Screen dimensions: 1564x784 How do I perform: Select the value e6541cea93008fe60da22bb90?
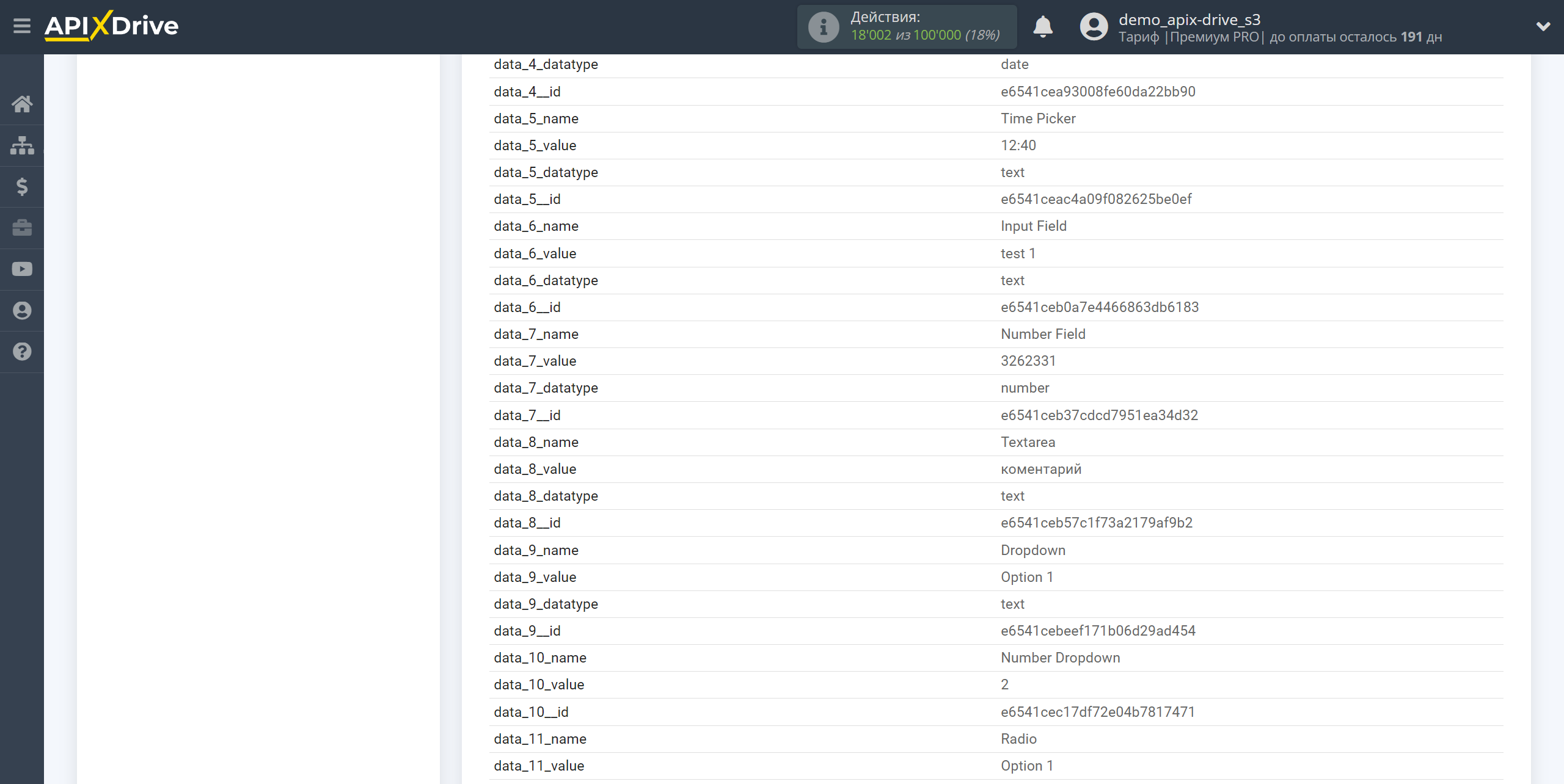1098,92
